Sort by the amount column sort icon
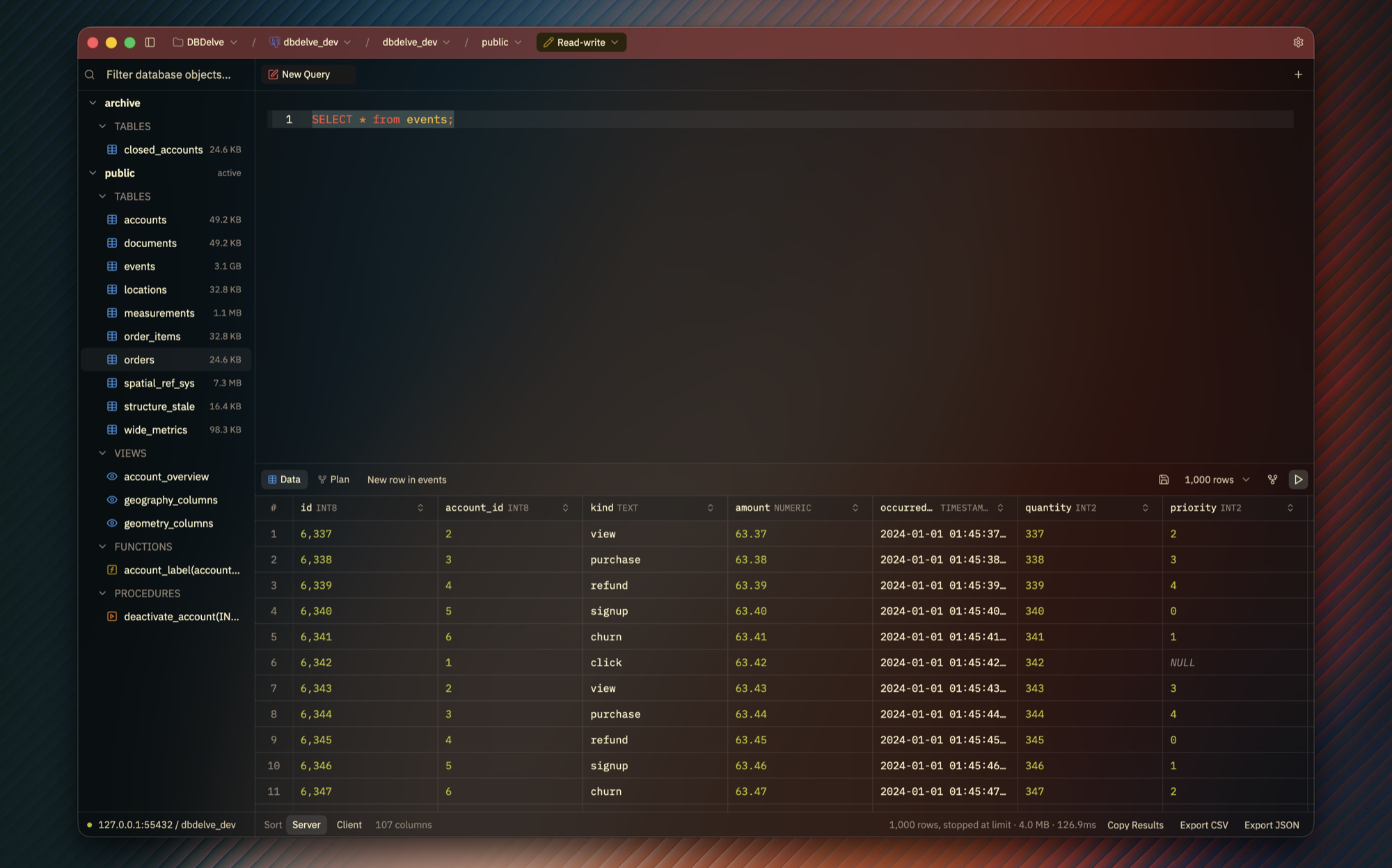The width and height of the screenshot is (1392, 868). click(x=855, y=508)
